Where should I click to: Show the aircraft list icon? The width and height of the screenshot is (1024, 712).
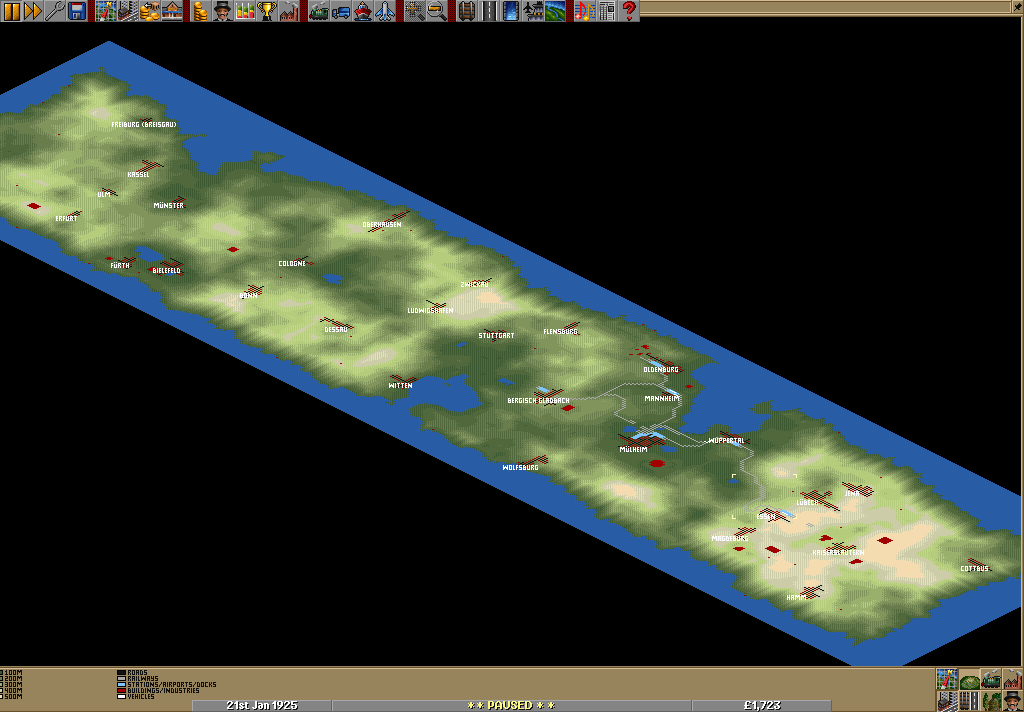(385, 11)
